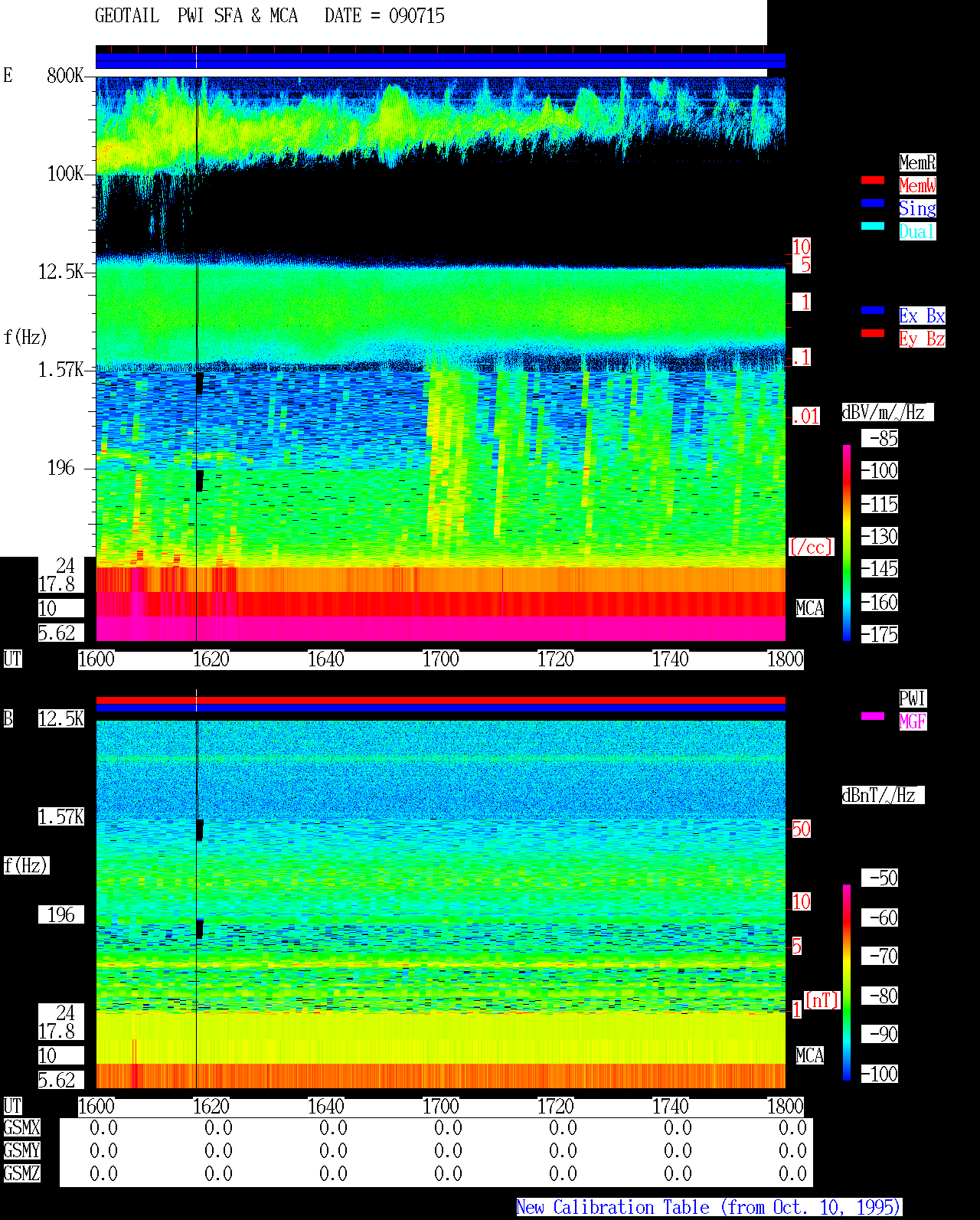The width and height of the screenshot is (980, 1220).
Task: Click the 1700 UT tick under the E spectrogram
Action: click(441, 659)
